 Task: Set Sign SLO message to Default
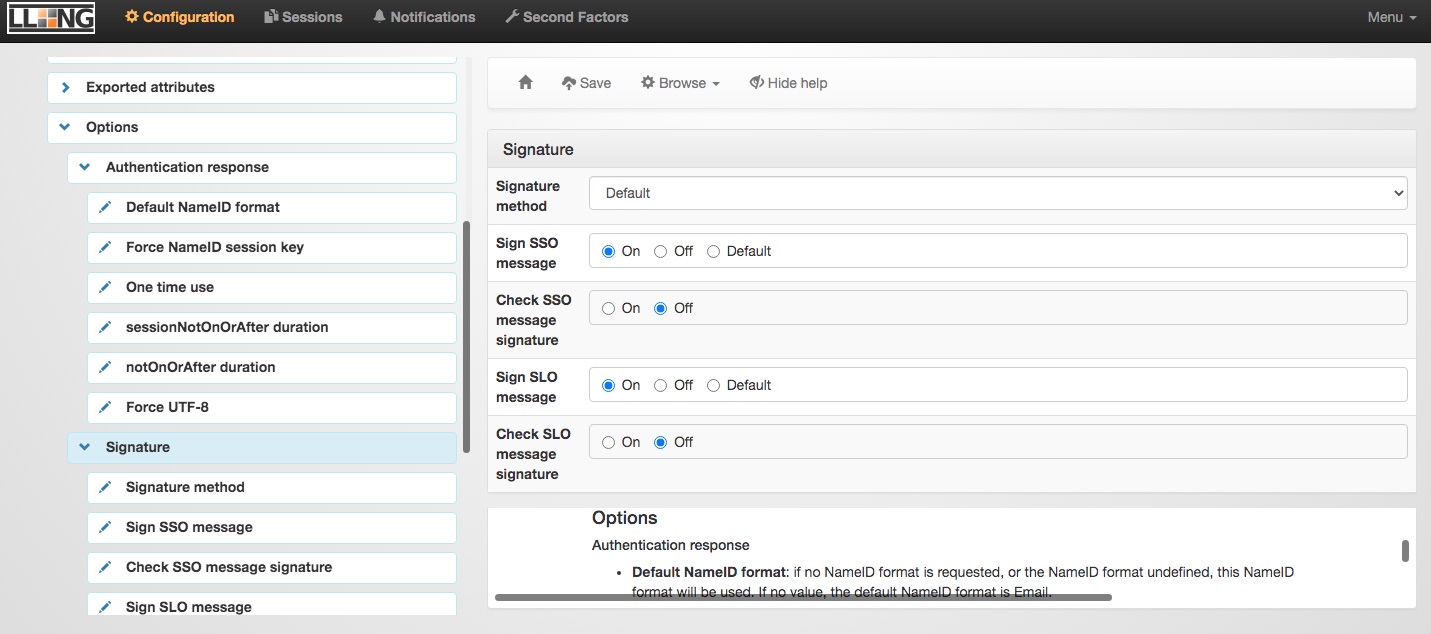pos(714,385)
